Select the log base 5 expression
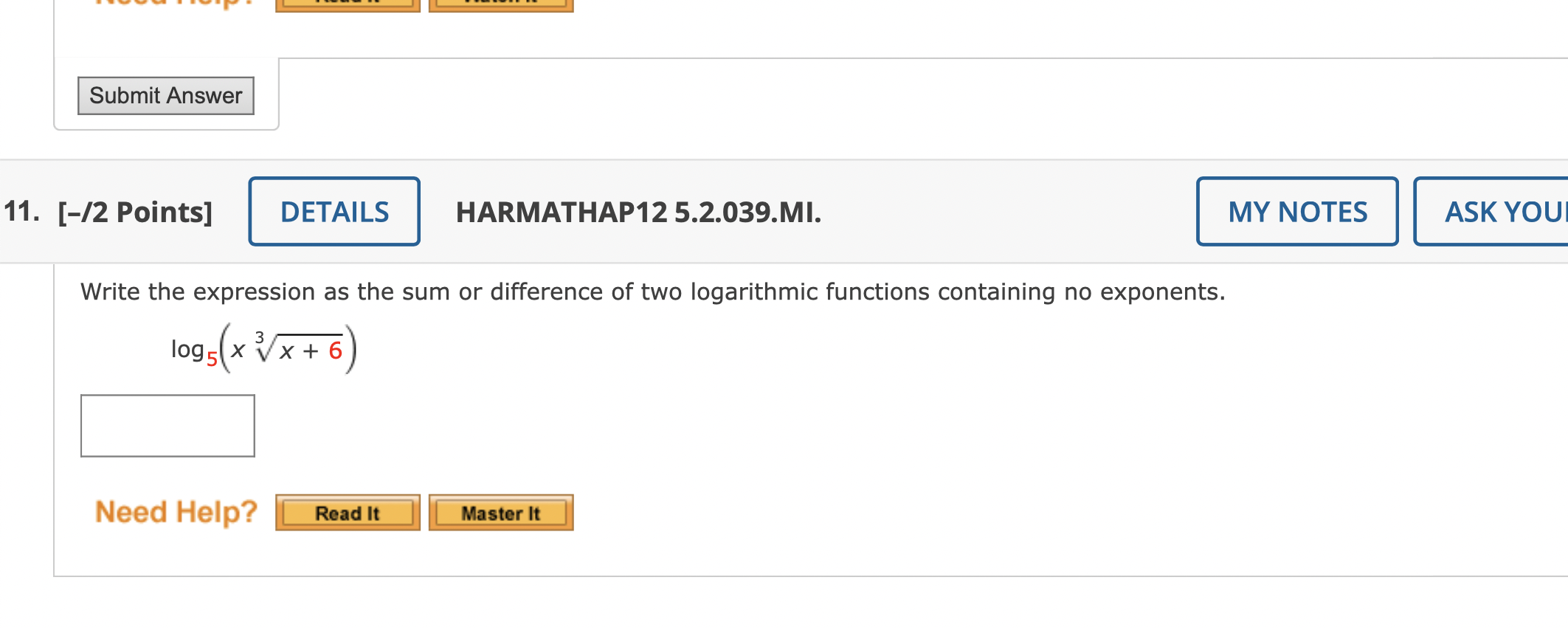Screen dimensions: 1568x628 (x=262, y=347)
